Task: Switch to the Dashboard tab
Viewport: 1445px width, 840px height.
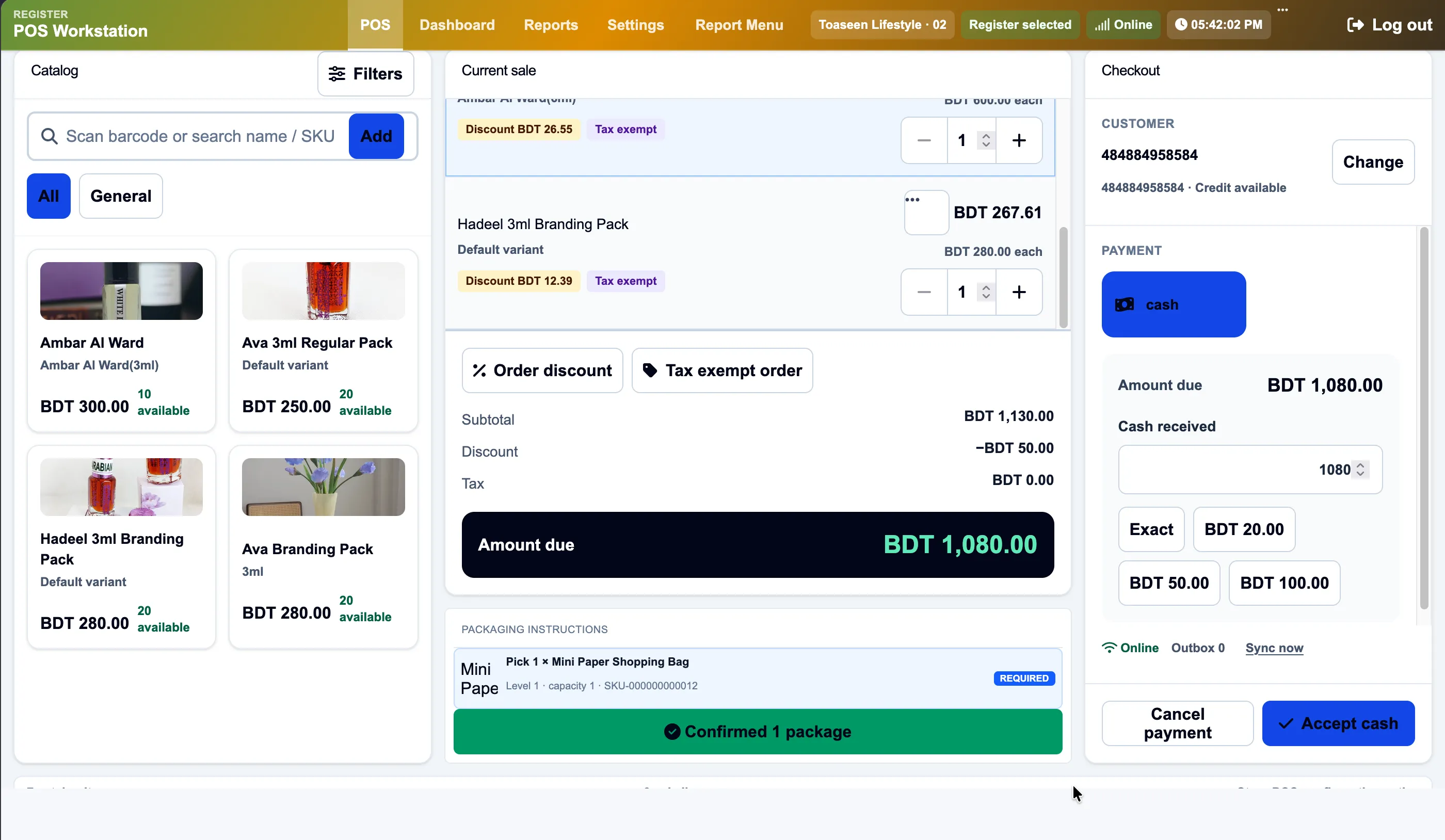Action: point(456,25)
